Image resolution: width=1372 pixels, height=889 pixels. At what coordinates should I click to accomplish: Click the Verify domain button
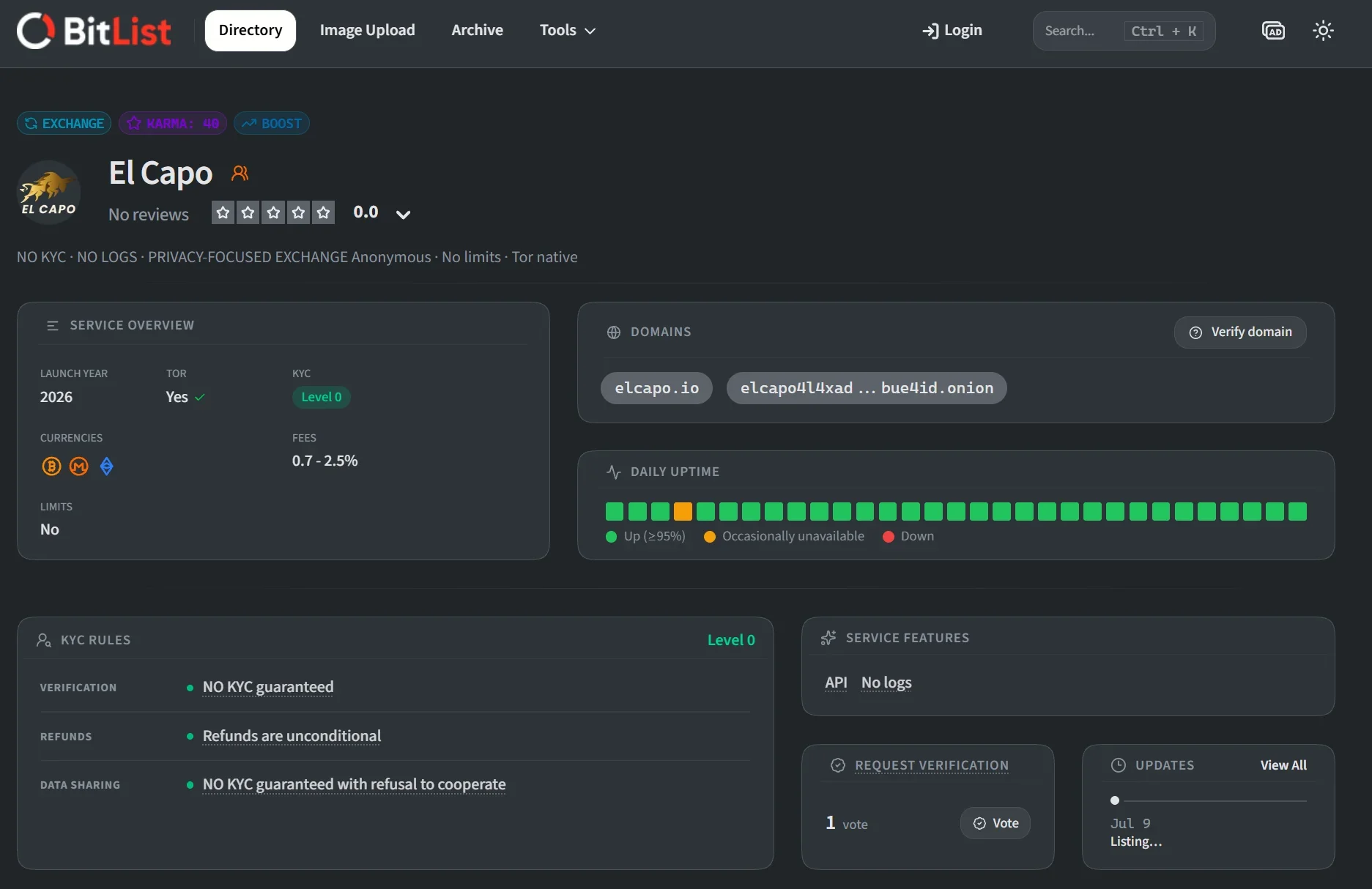point(1240,332)
